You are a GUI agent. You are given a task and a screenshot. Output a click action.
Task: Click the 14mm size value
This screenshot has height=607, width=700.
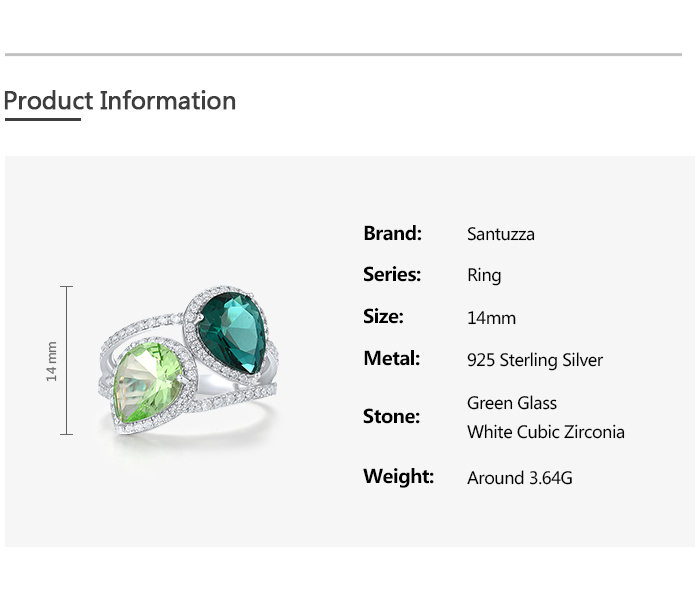[x=491, y=318]
